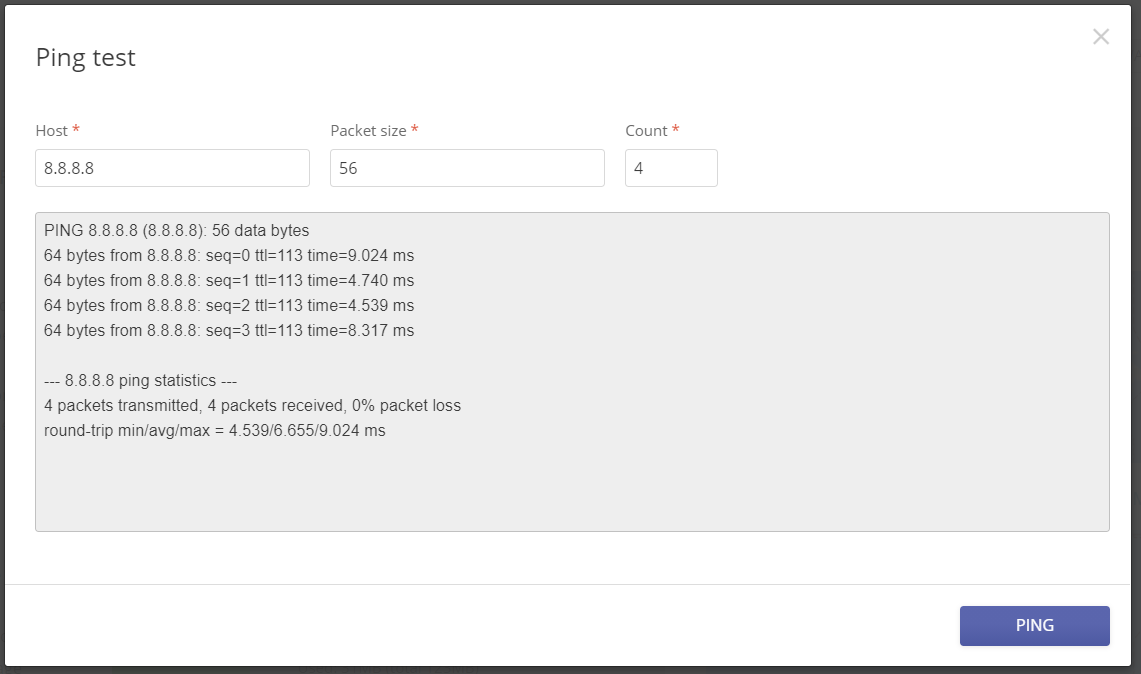Click the Count label

click(x=645, y=130)
